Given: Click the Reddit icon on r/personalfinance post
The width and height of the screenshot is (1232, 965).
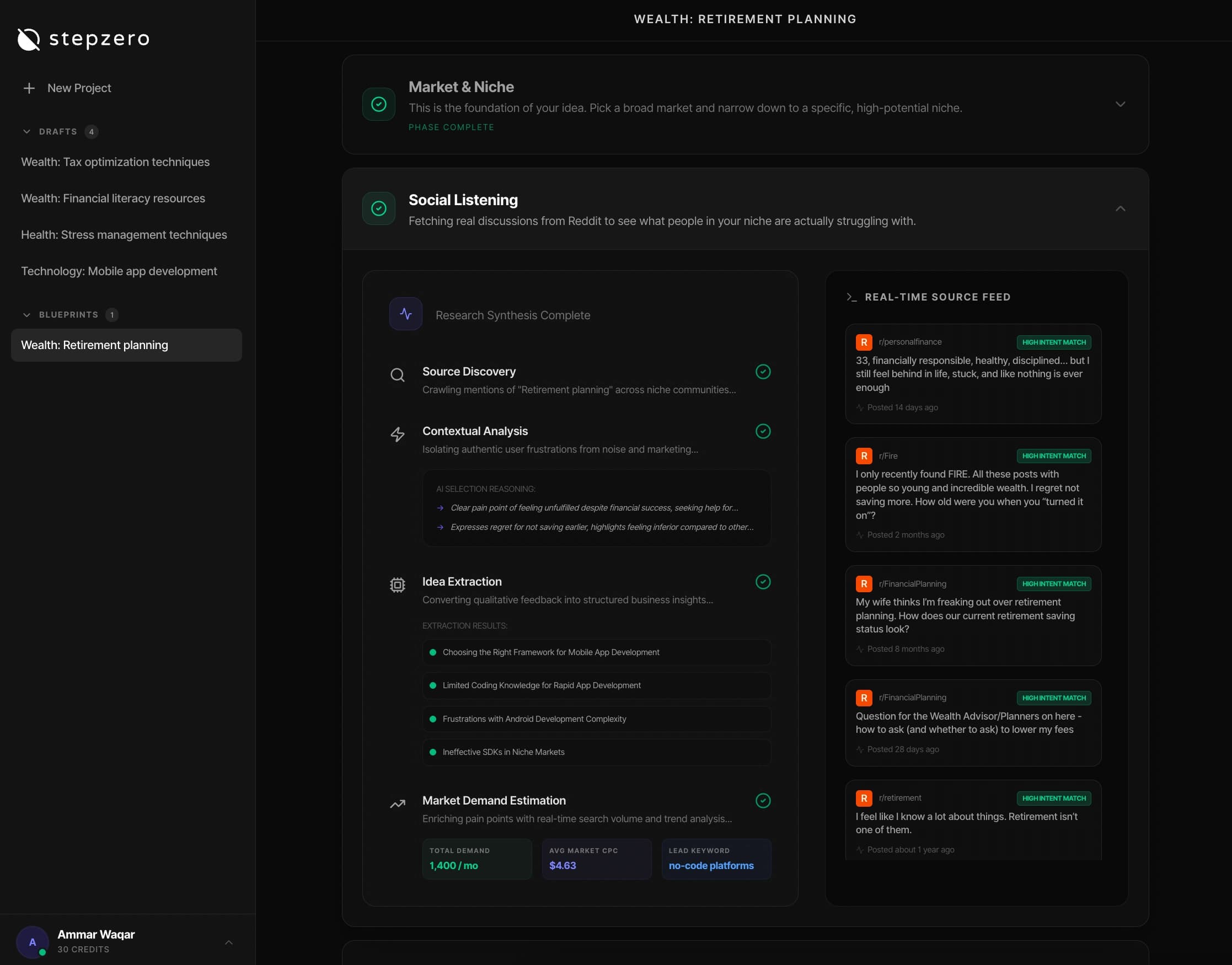Looking at the screenshot, I should click(x=864, y=342).
